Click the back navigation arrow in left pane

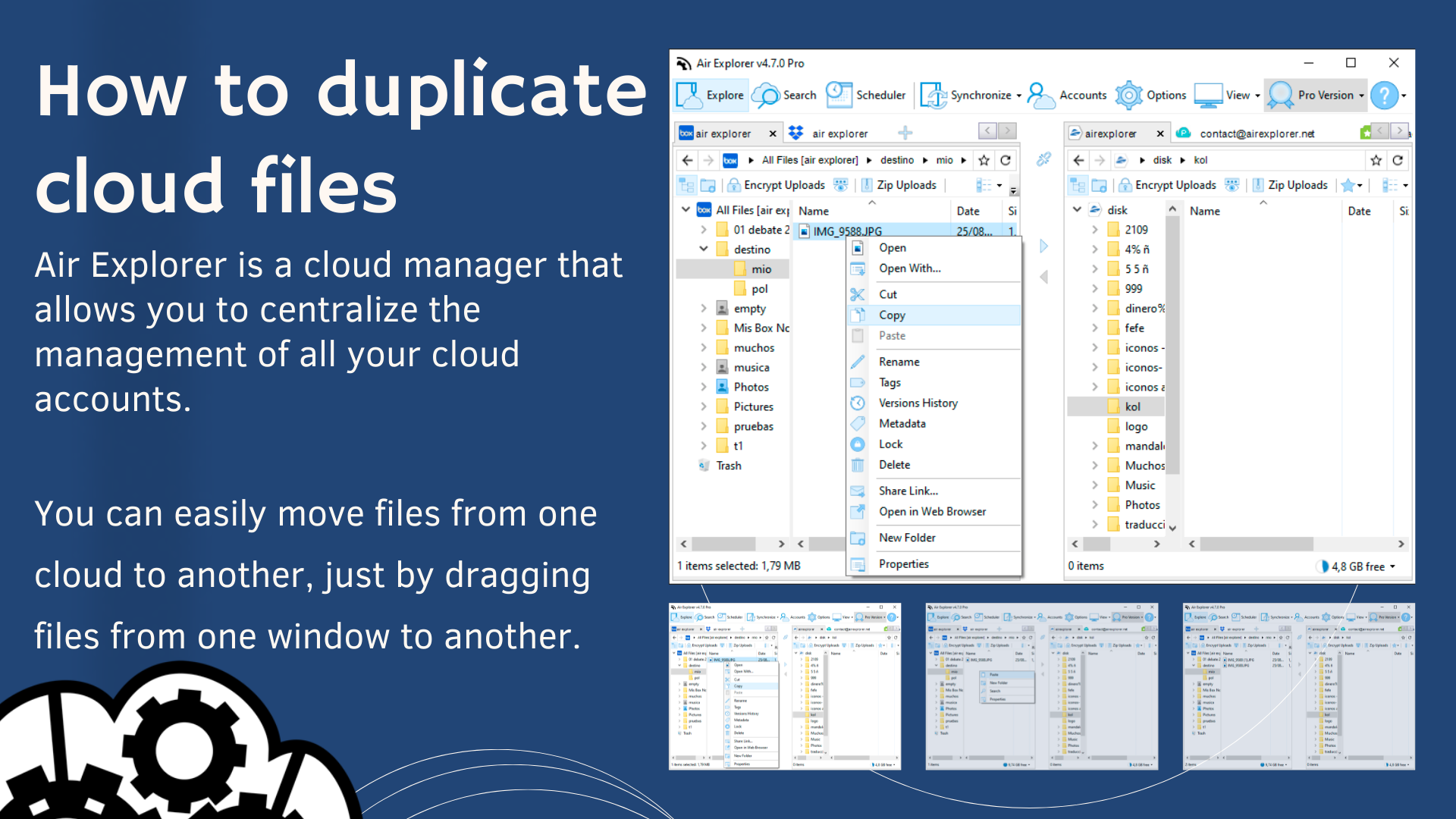click(x=687, y=160)
